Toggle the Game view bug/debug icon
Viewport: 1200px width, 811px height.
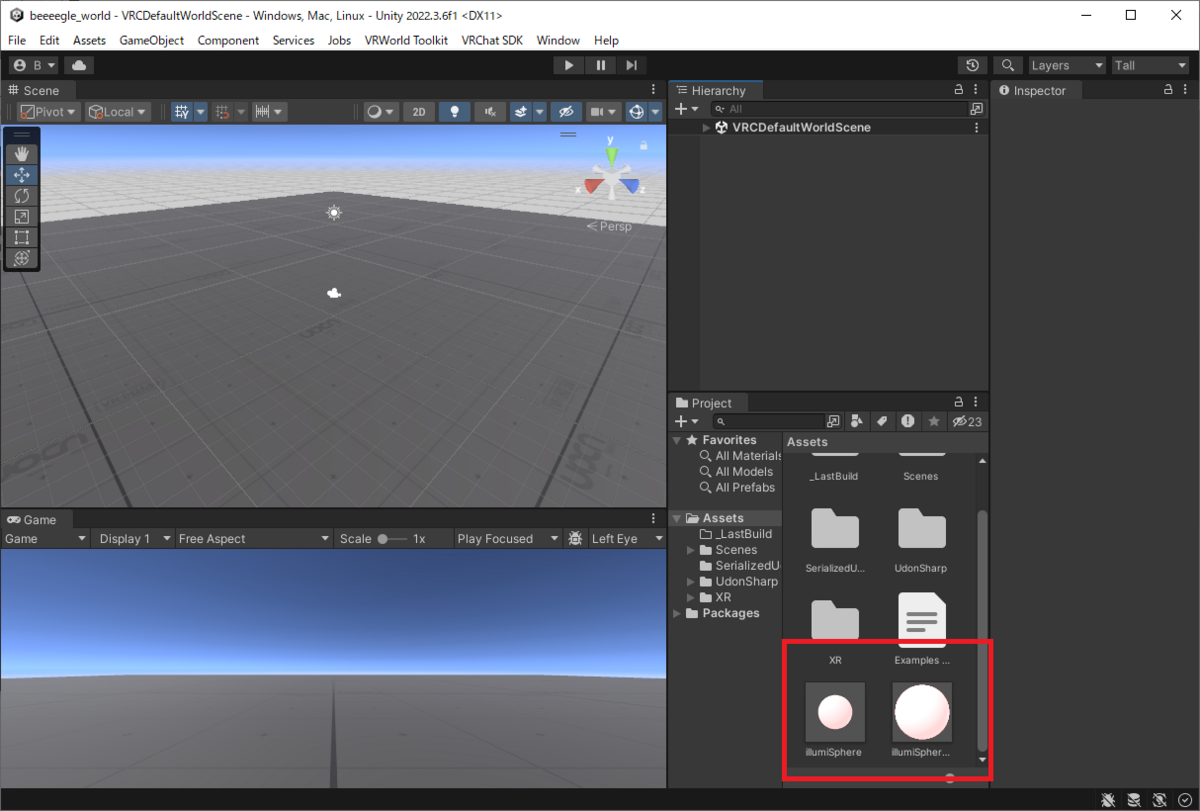coord(575,538)
